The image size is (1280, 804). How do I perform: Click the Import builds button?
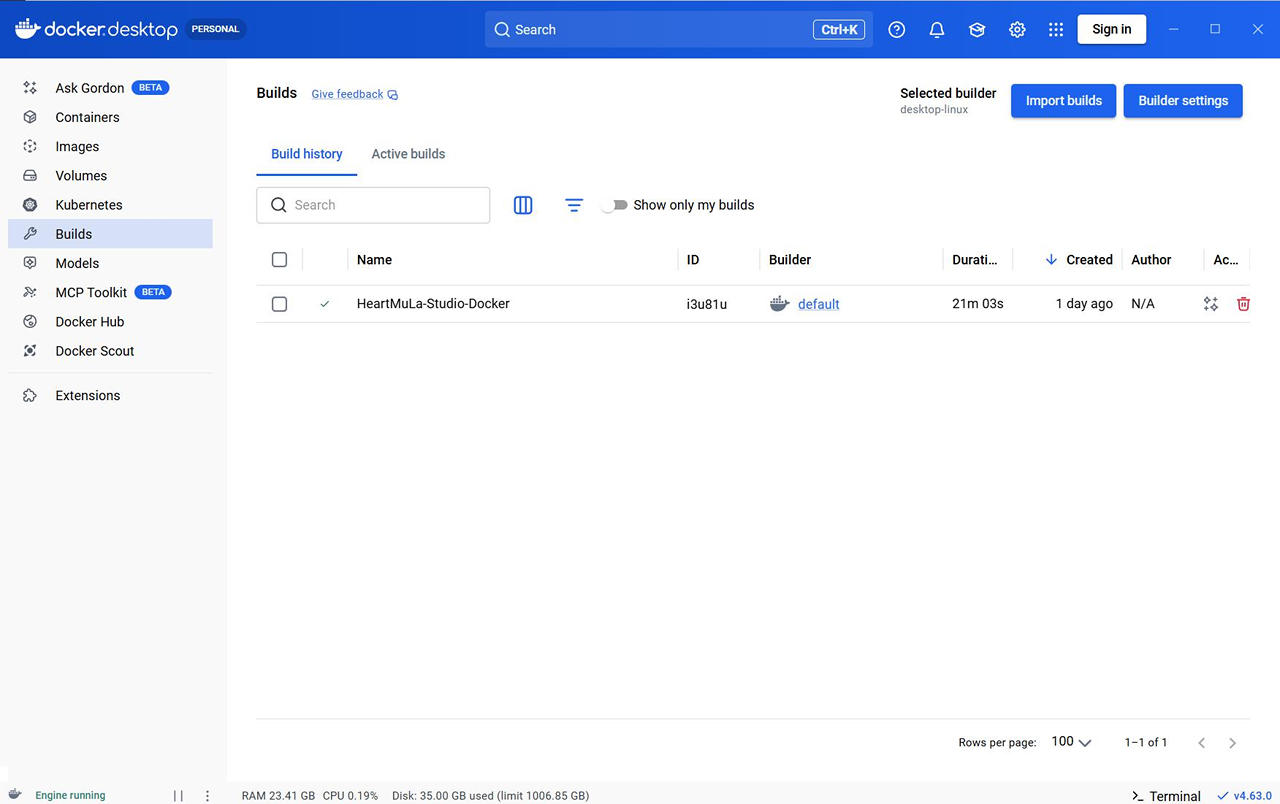coord(1063,101)
